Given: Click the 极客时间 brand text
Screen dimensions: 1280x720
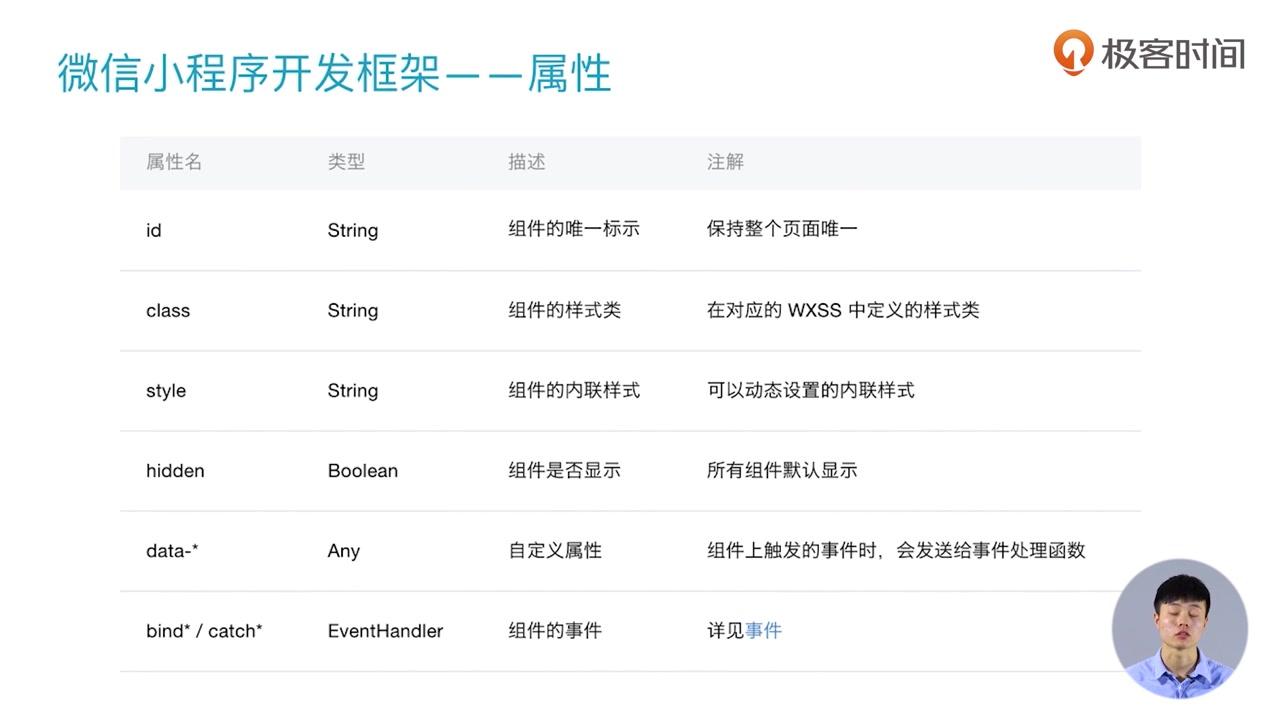Looking at the screenshot, I should (x=1173, y=52).
